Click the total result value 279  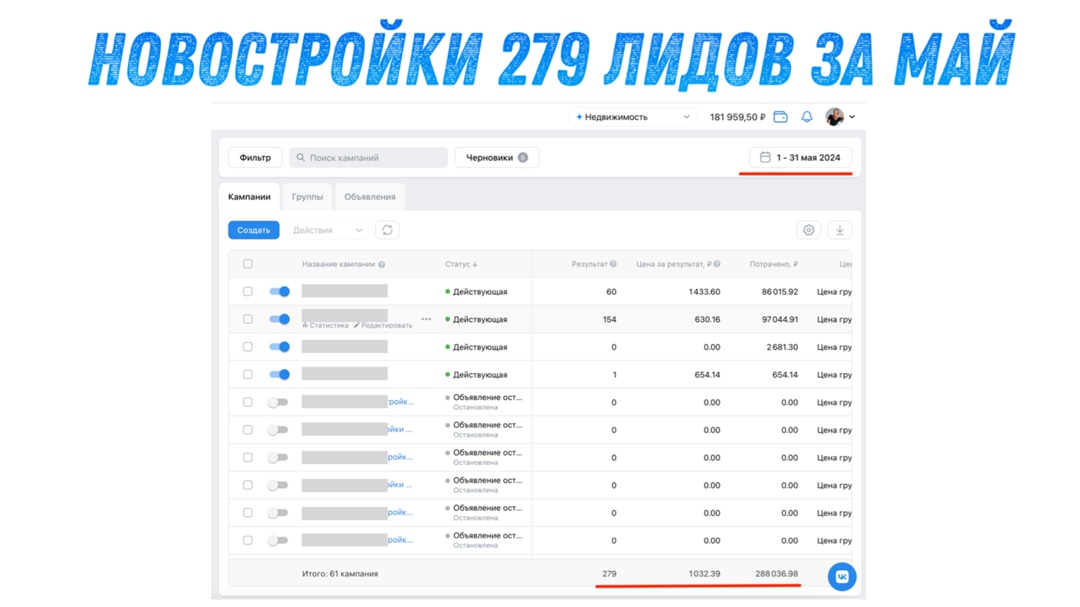click(609, 573)
